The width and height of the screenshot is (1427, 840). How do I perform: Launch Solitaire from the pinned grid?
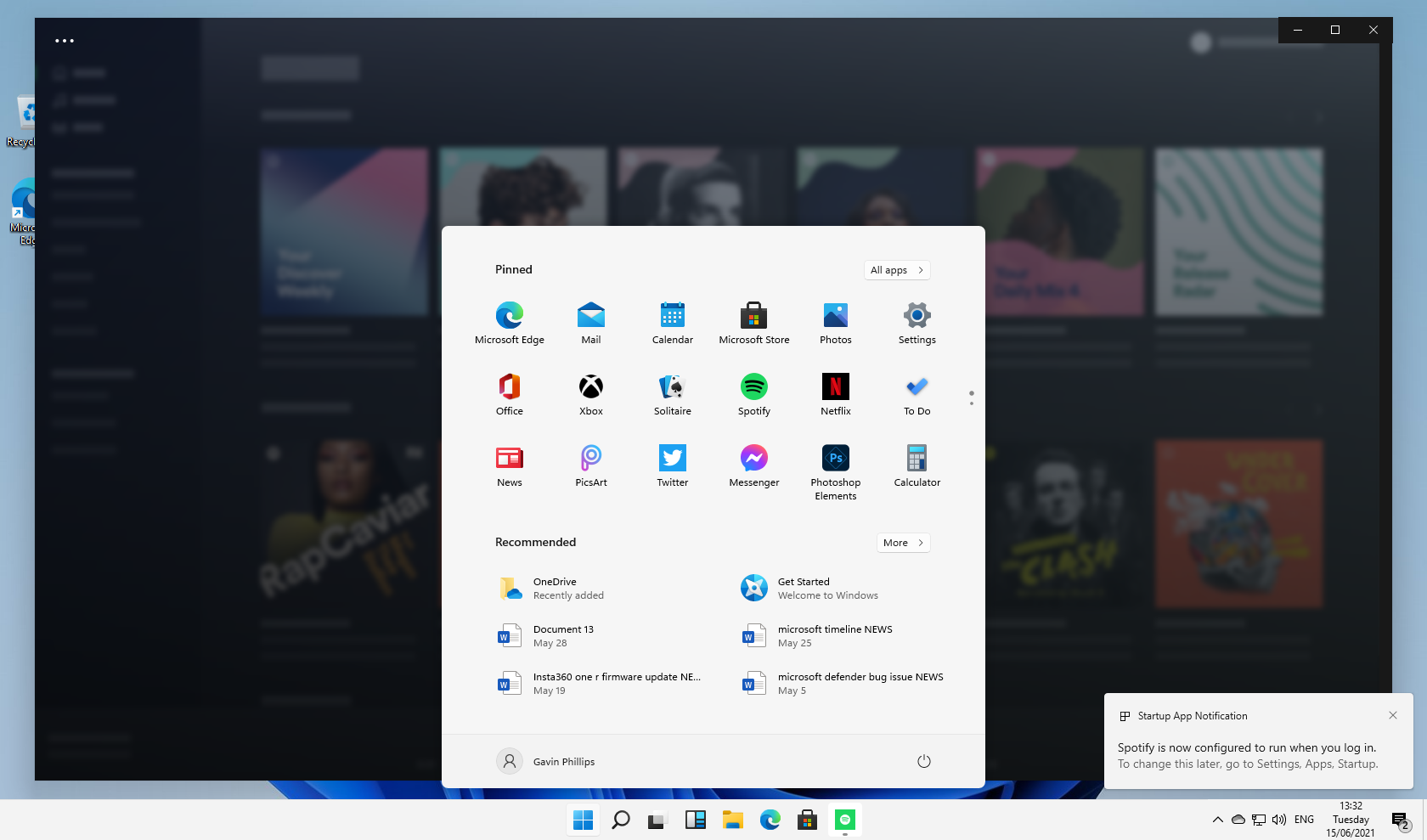(672, 393)
